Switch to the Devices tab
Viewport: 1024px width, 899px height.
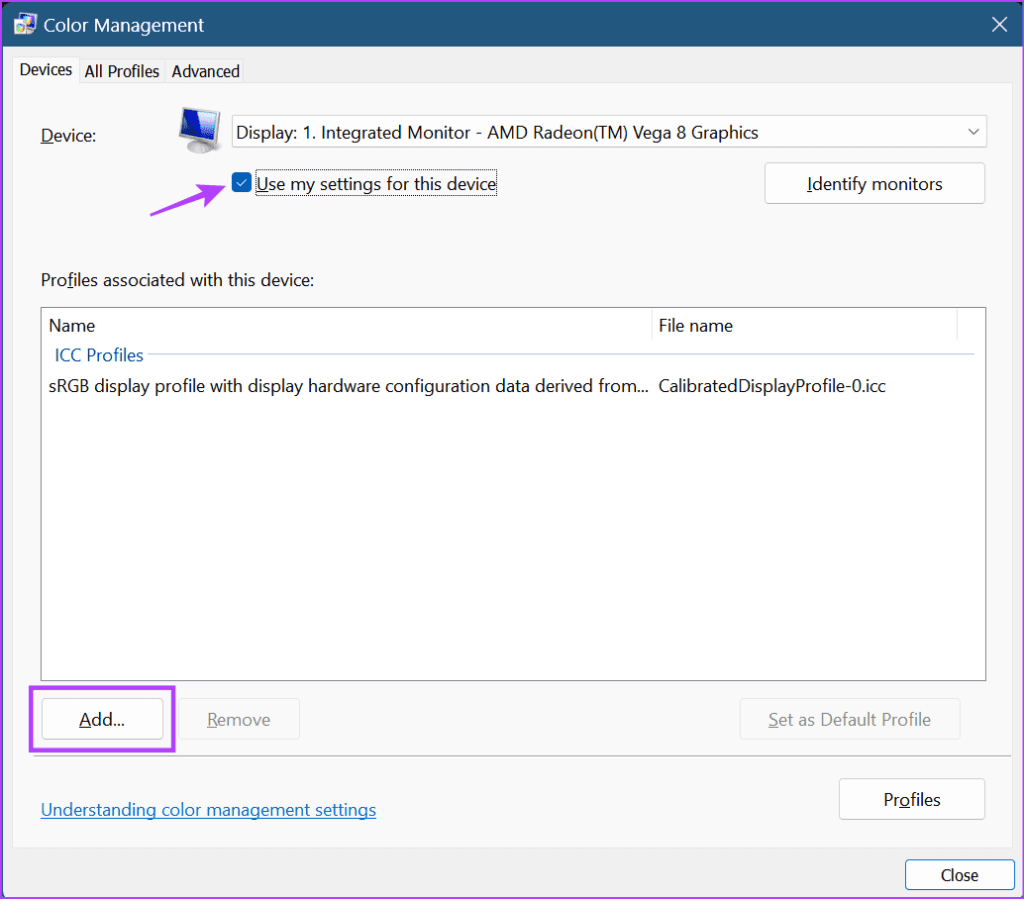click(46, 70)
